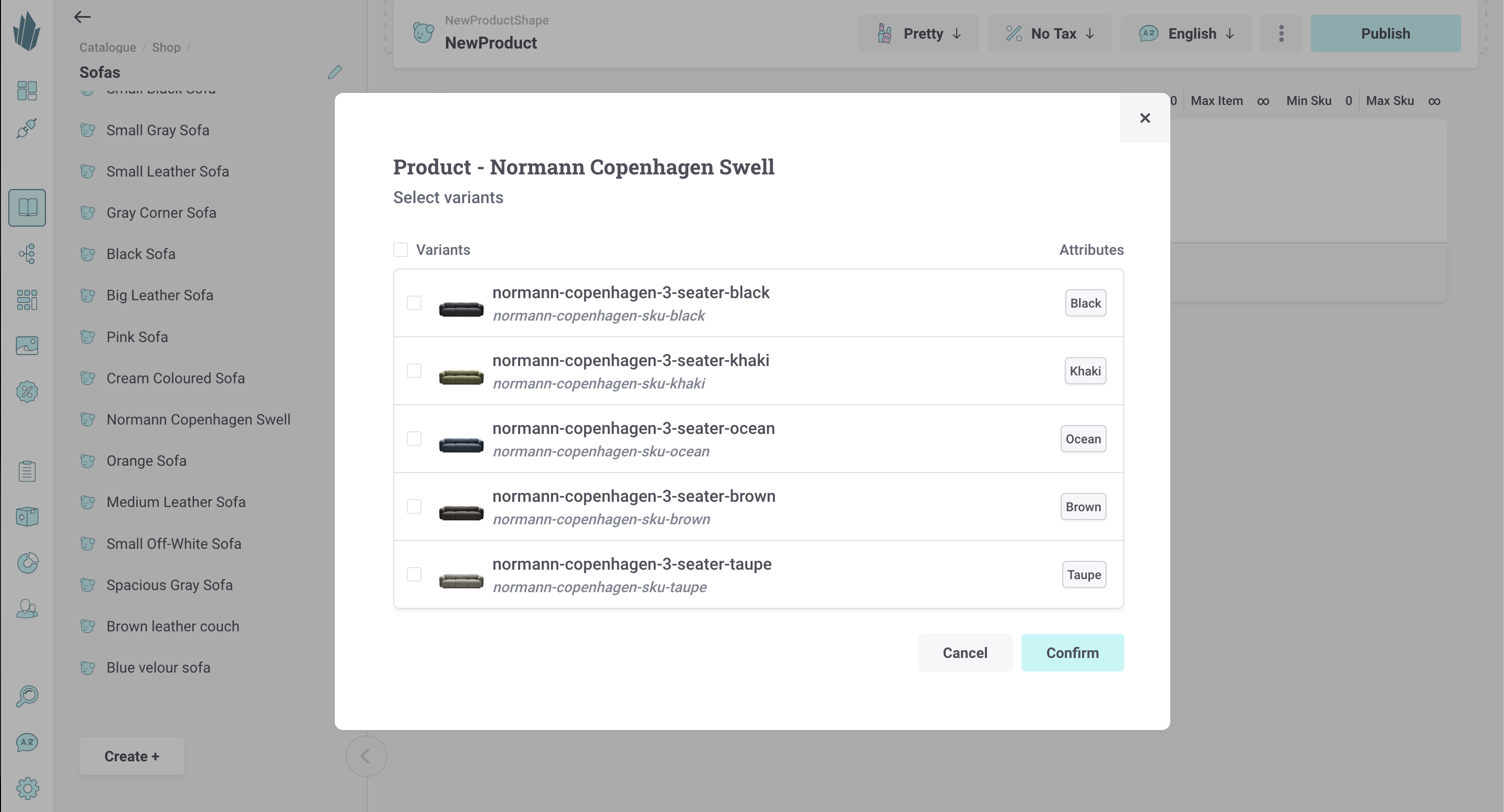
Task: Go to Catalogue breadcrumb link
Action: 108,48
